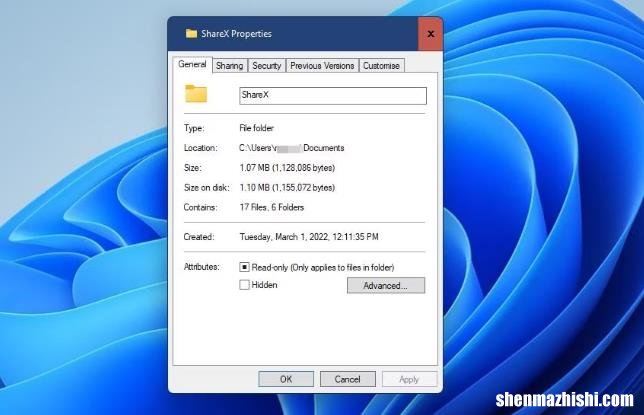Open the Customise tab
The width and height of the screenshot is (644, 415).
tap(381, 66)
